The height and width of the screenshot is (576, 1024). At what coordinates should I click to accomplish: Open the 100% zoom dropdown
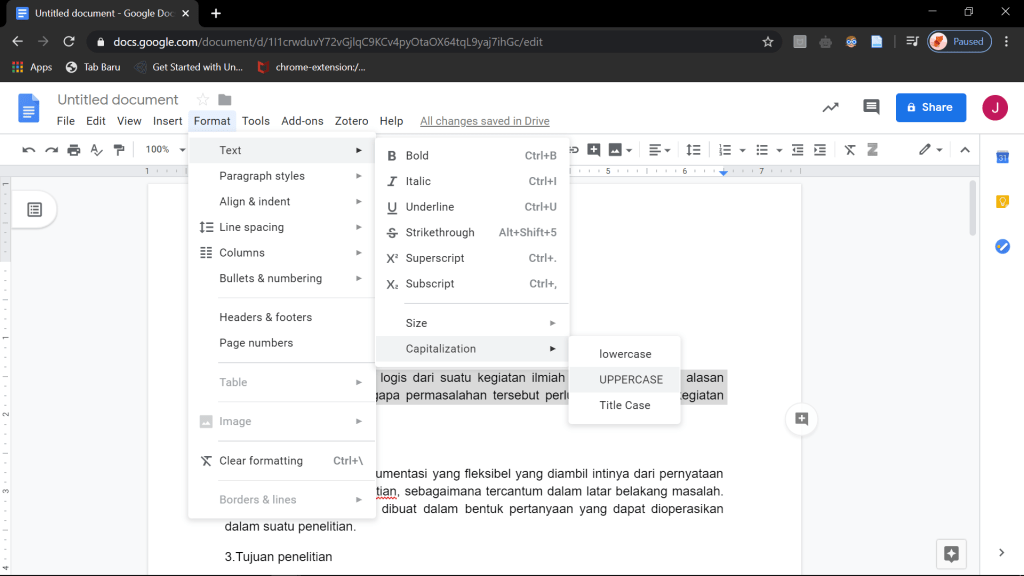[x=163, y=150]
